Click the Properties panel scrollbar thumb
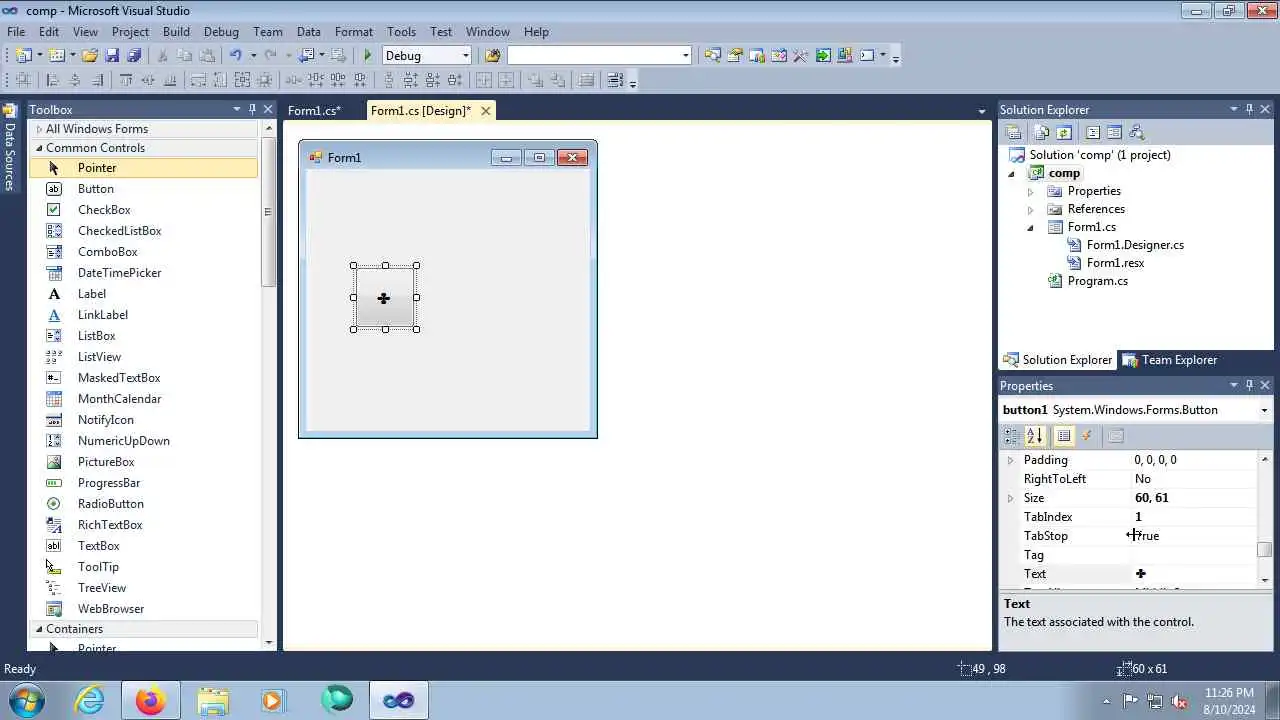The width and height of the screenshot is (1280, 720). 1265,549
